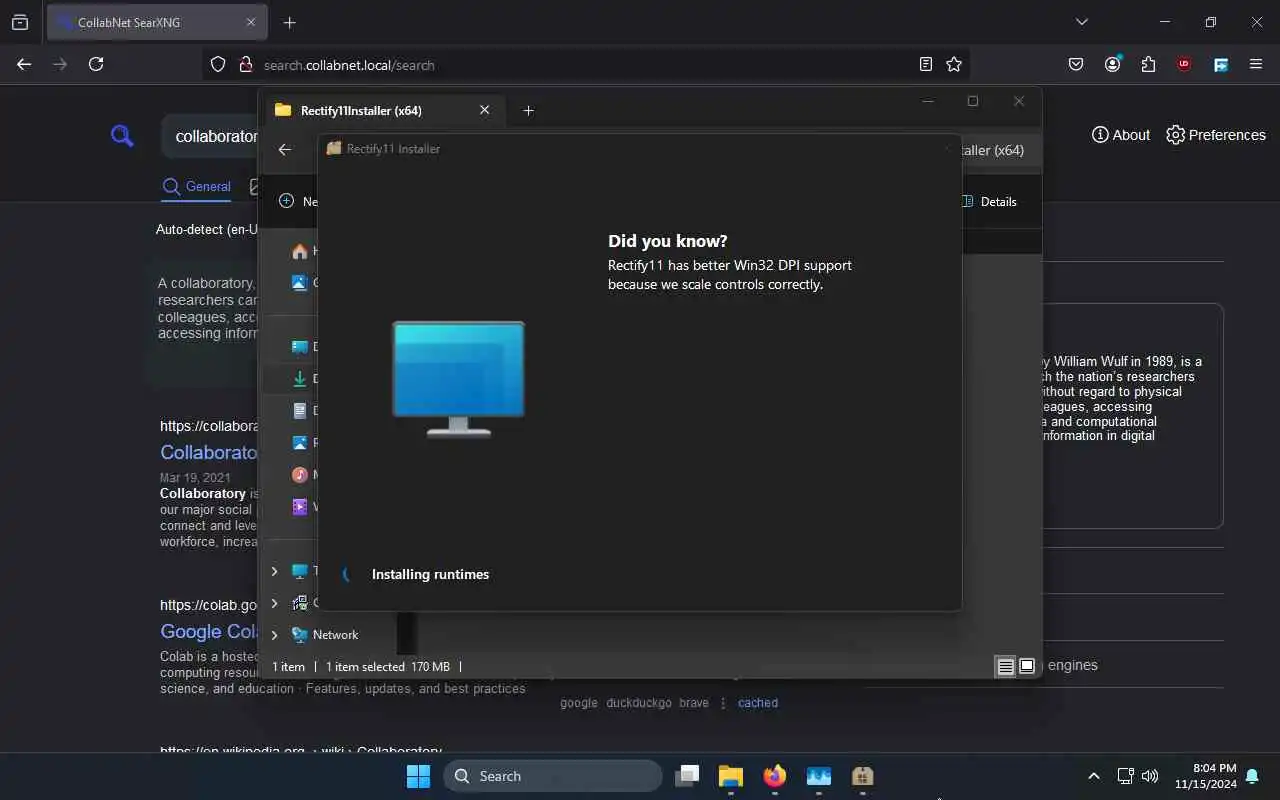Switch Explorer to details view icon

coord(1006,667)
